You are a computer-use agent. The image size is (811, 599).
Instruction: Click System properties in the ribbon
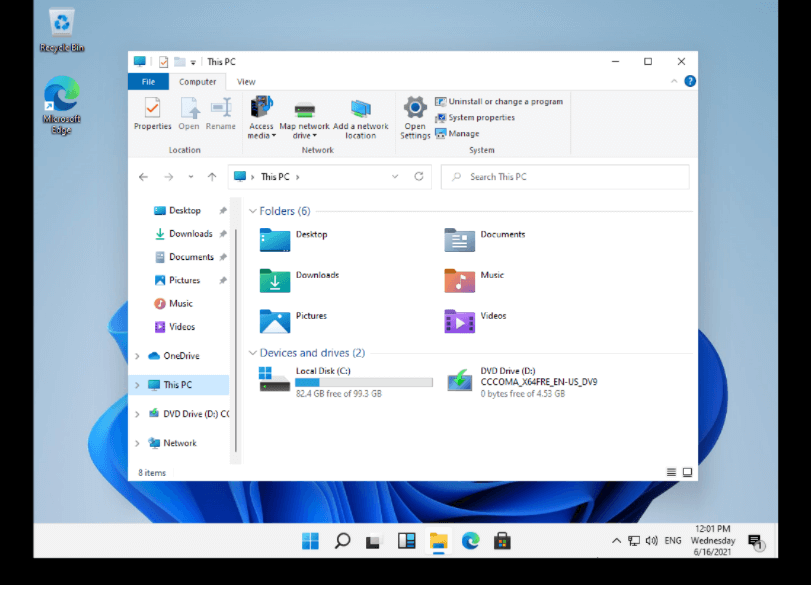481,117
